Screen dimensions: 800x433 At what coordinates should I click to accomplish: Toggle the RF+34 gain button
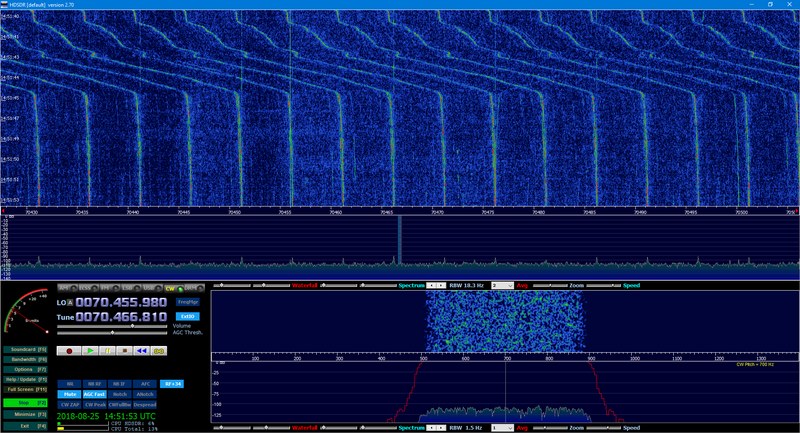tap(172, 384)
